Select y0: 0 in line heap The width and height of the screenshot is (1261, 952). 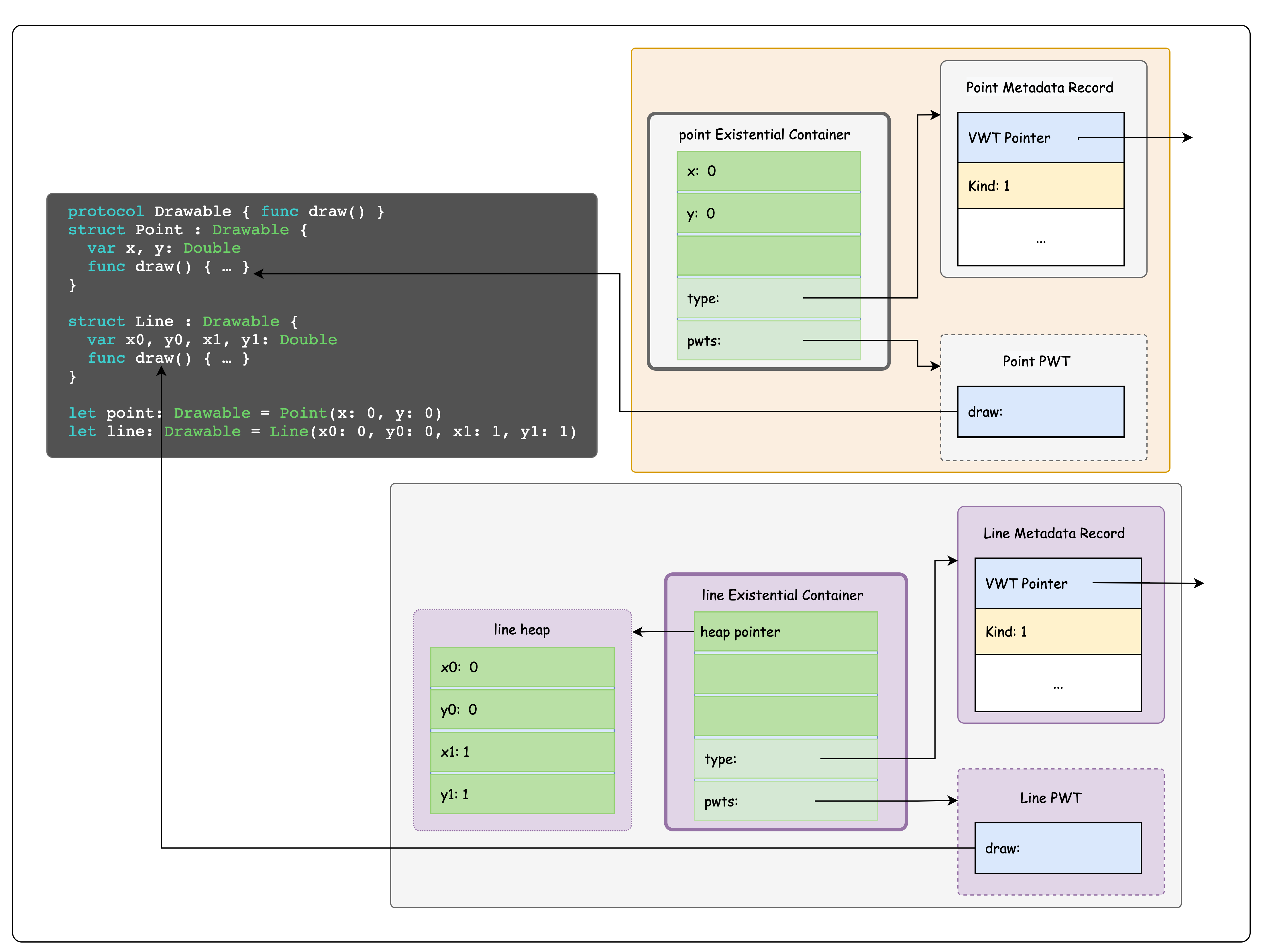click(x=522, y=710)
